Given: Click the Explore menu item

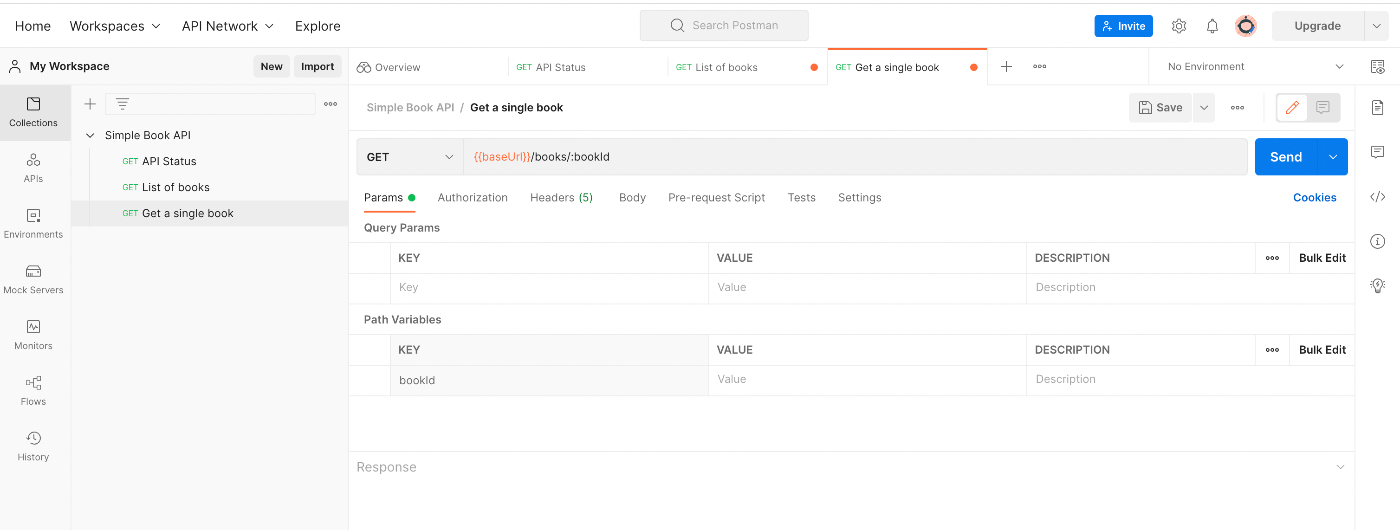Looking at the screenshot, I should pos(318,26).
